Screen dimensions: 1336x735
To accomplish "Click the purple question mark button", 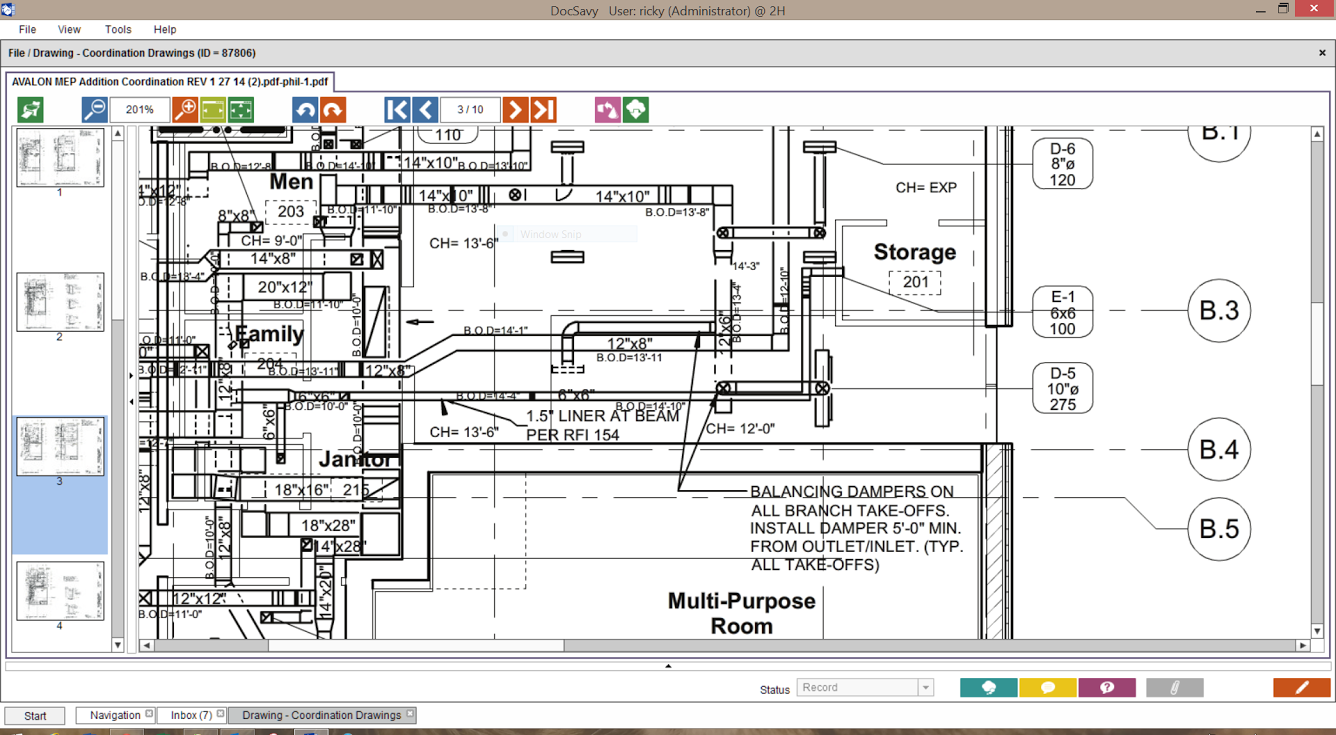I will pos(1107,688).
